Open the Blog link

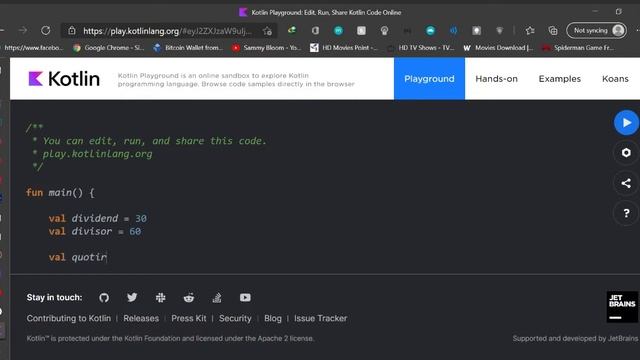[273, 318]
